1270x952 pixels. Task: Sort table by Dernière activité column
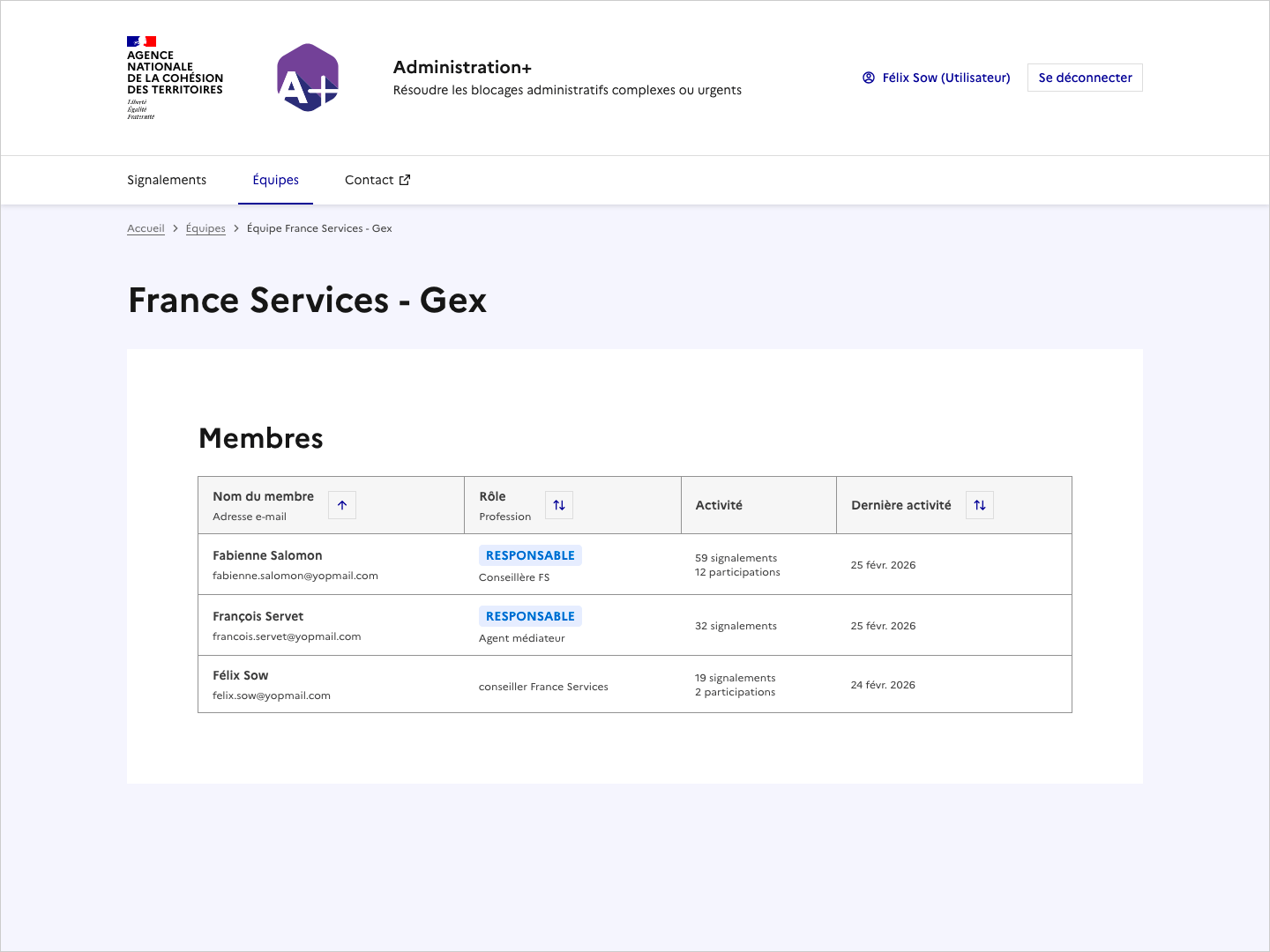tap(980, 505)
